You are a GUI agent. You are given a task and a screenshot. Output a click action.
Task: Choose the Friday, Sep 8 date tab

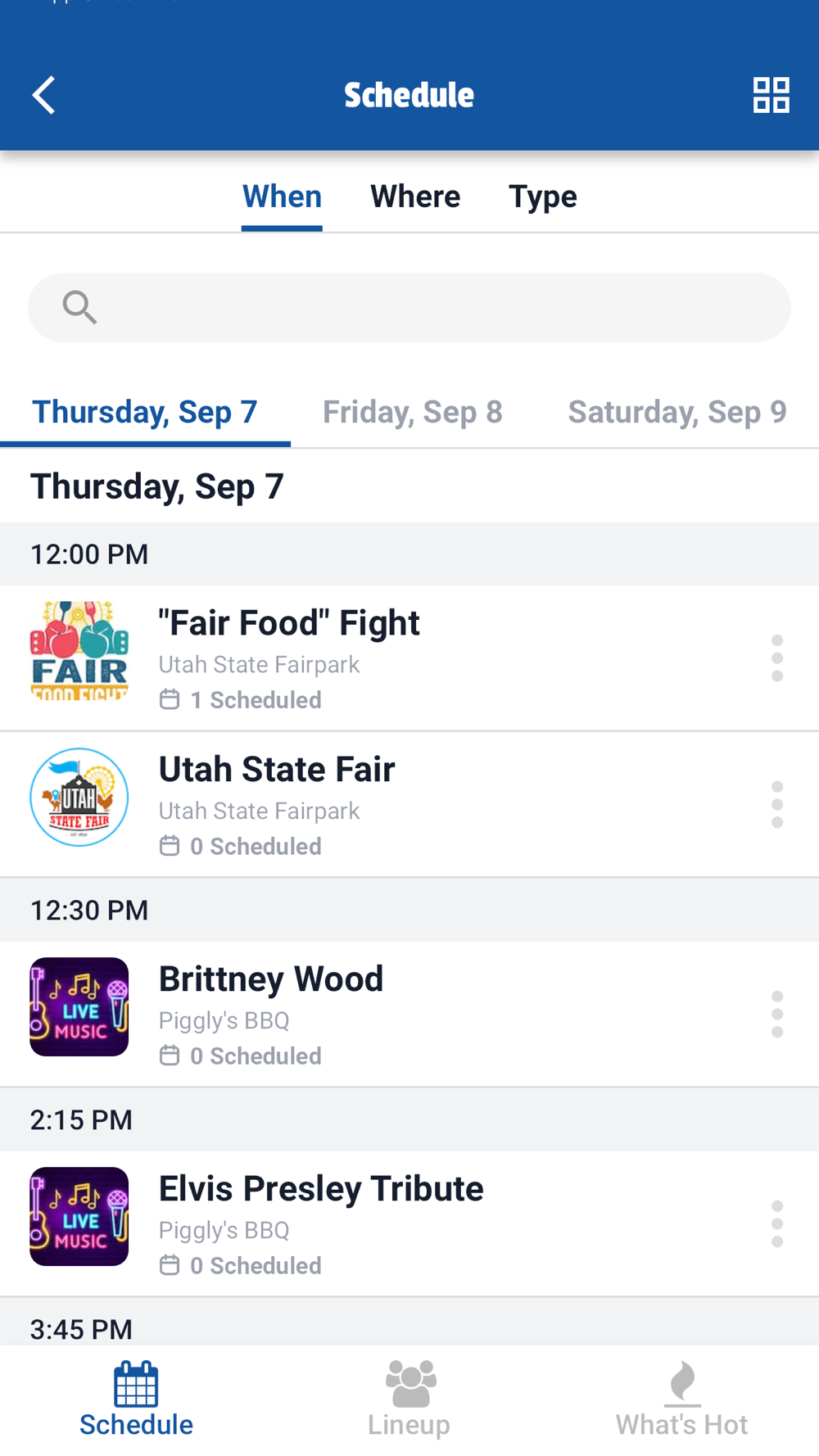point(412,412)
